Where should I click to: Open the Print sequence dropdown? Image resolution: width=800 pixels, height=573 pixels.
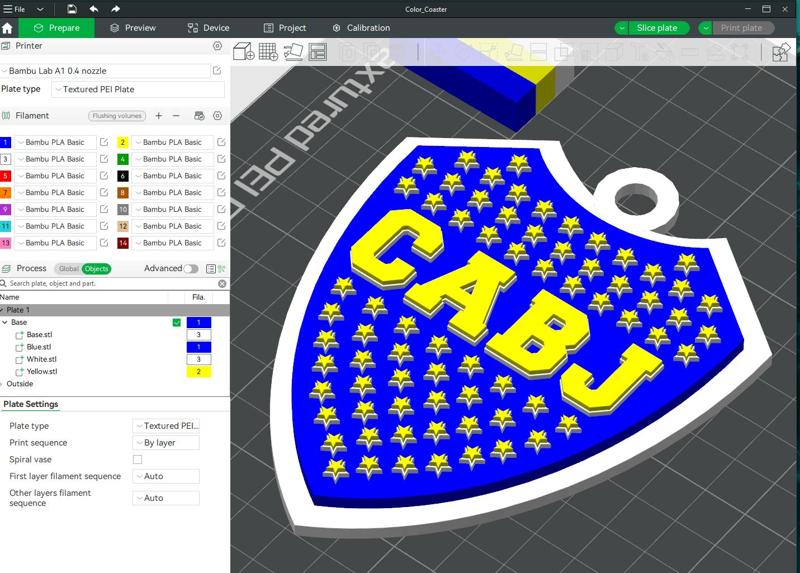[x=166, y=442]
